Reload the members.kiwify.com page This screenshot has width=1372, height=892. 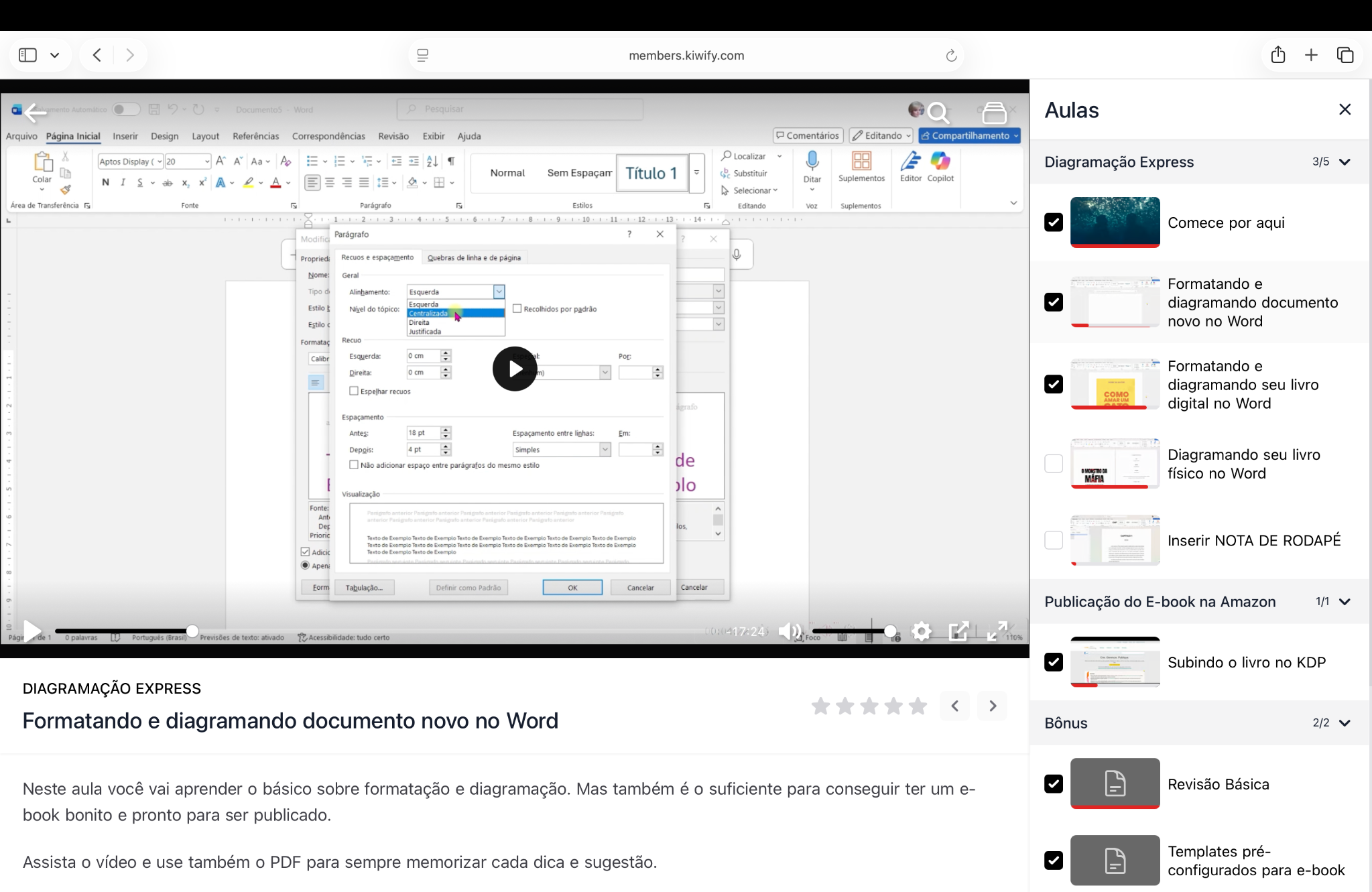point(950,56)
